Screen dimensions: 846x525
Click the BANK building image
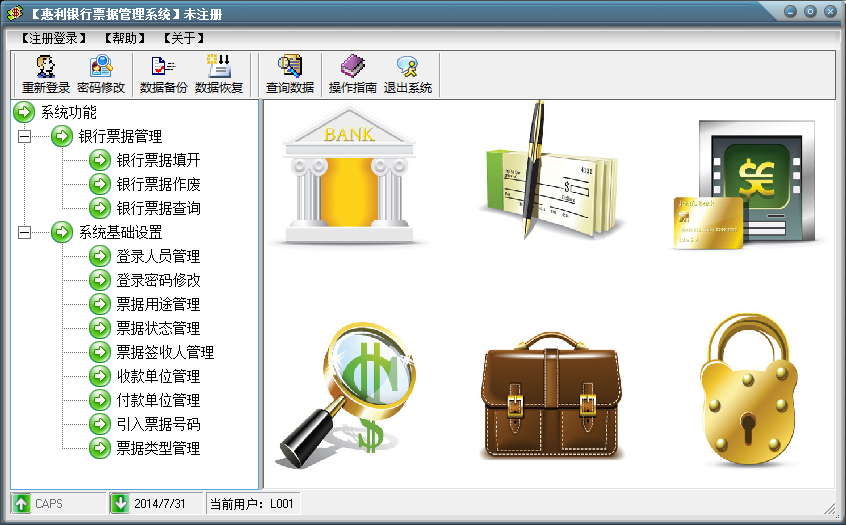coord(349,174)
